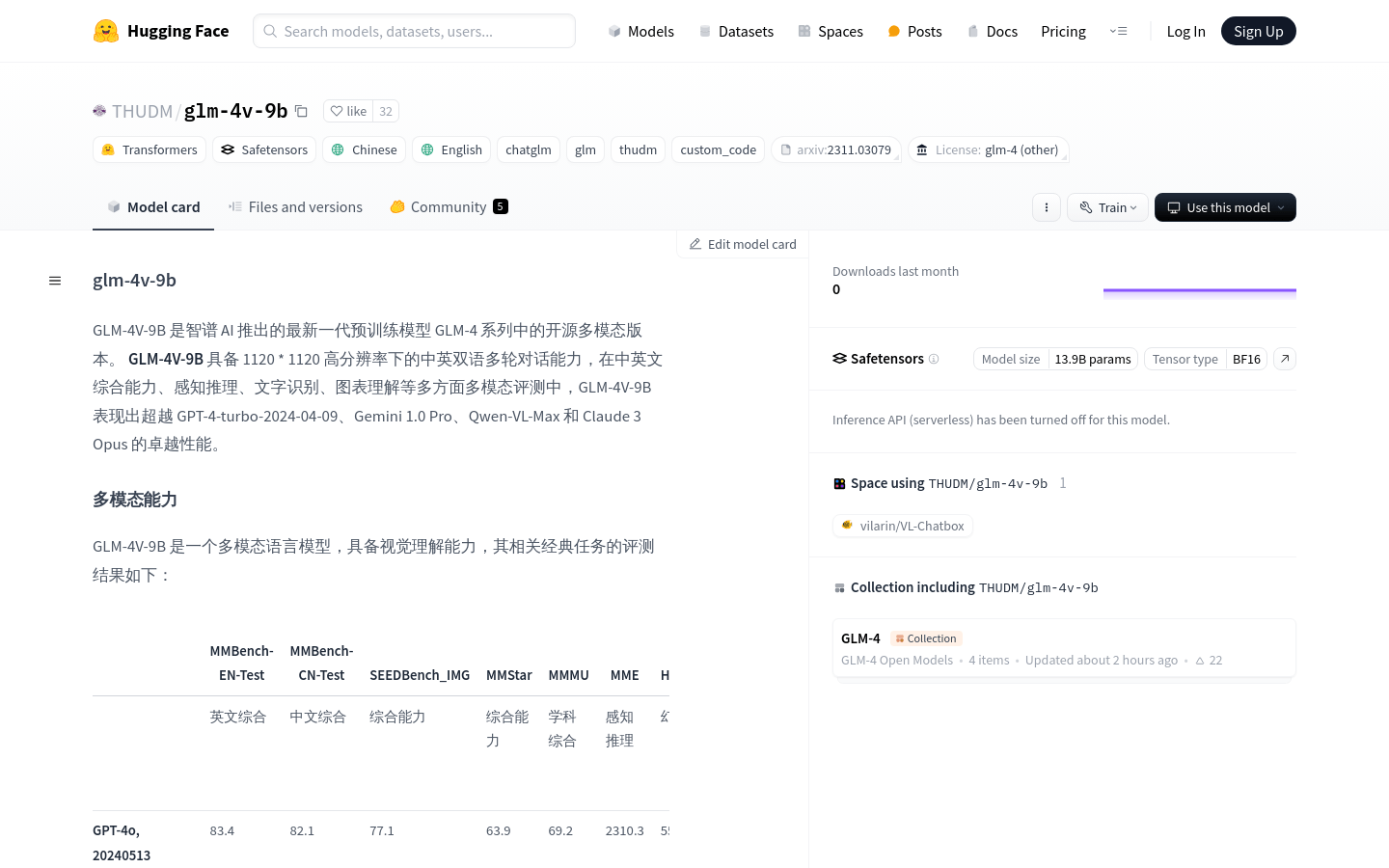Click the MMBench-EN-Test column header
This screenshot has height=868, width=1389.
point(241,663)
